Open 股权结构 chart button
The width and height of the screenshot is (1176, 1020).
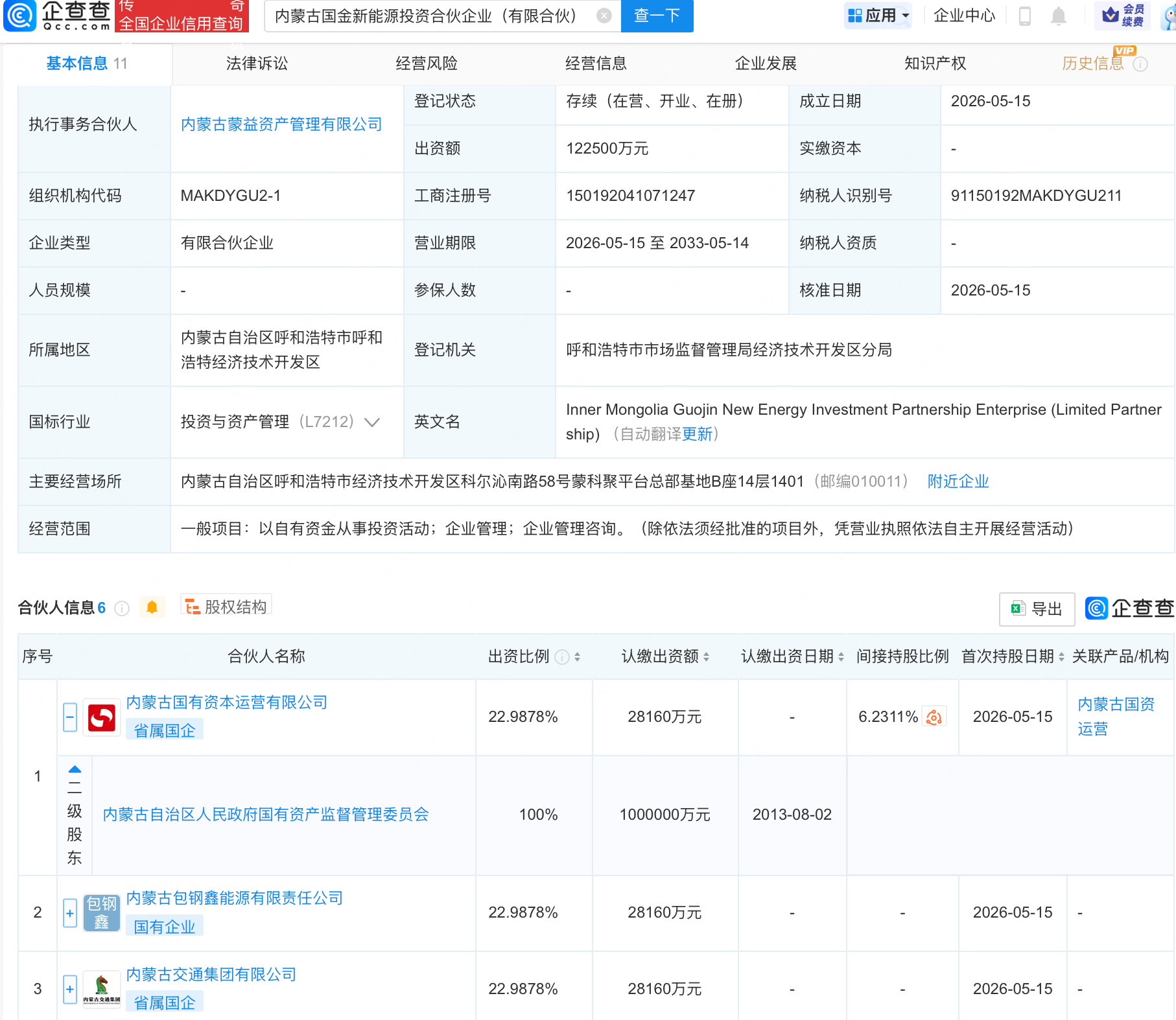click(226, 607)
